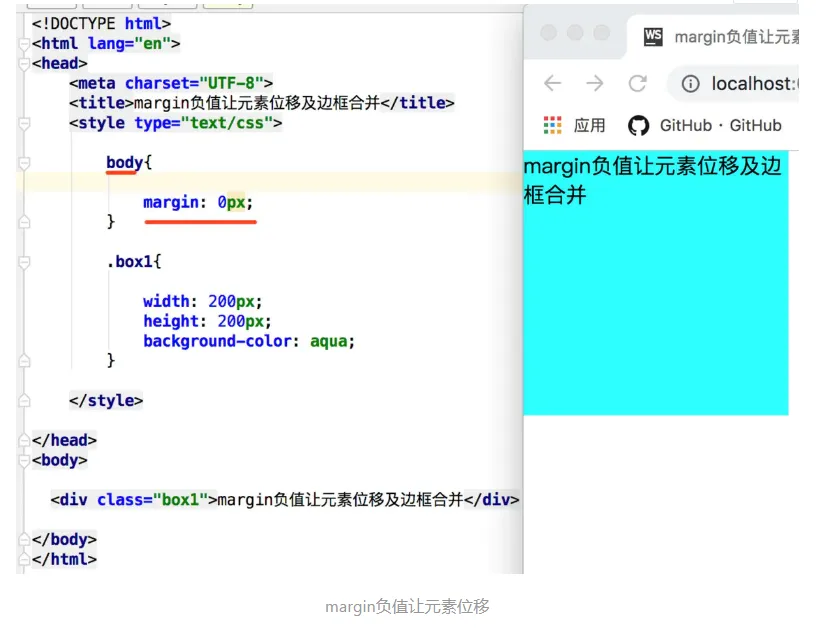816x629 pixels.
Task: Click the aqua box in the browser page
Action: pyautogui.click(x=656, y=283)
